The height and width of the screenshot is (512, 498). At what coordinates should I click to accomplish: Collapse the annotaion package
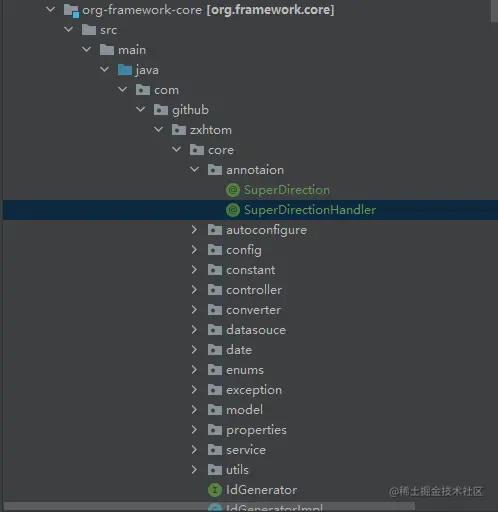[x=194, y=170]
